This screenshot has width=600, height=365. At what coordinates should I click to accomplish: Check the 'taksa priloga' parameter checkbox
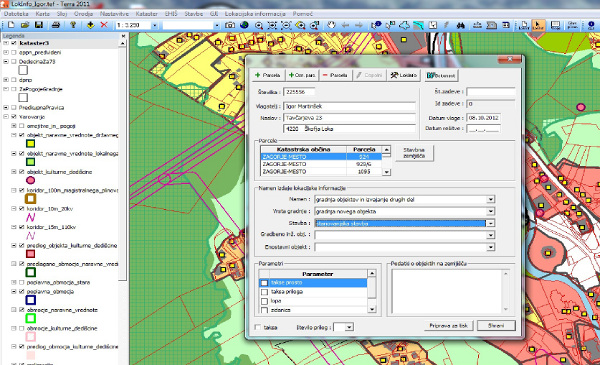point(264,292)
